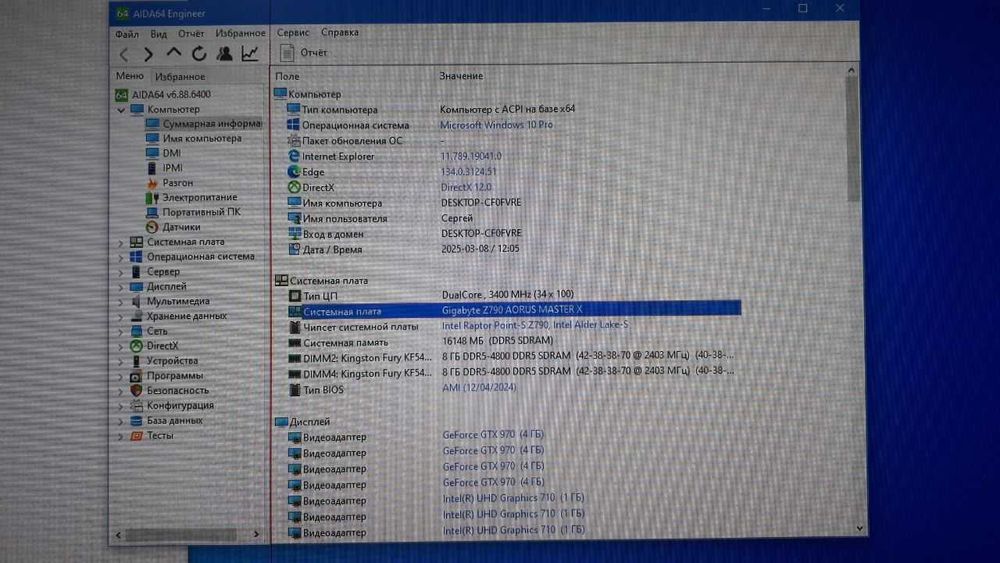Click Gigabyte Z790 AORUS MASTER X value

(x=512, y=310)
